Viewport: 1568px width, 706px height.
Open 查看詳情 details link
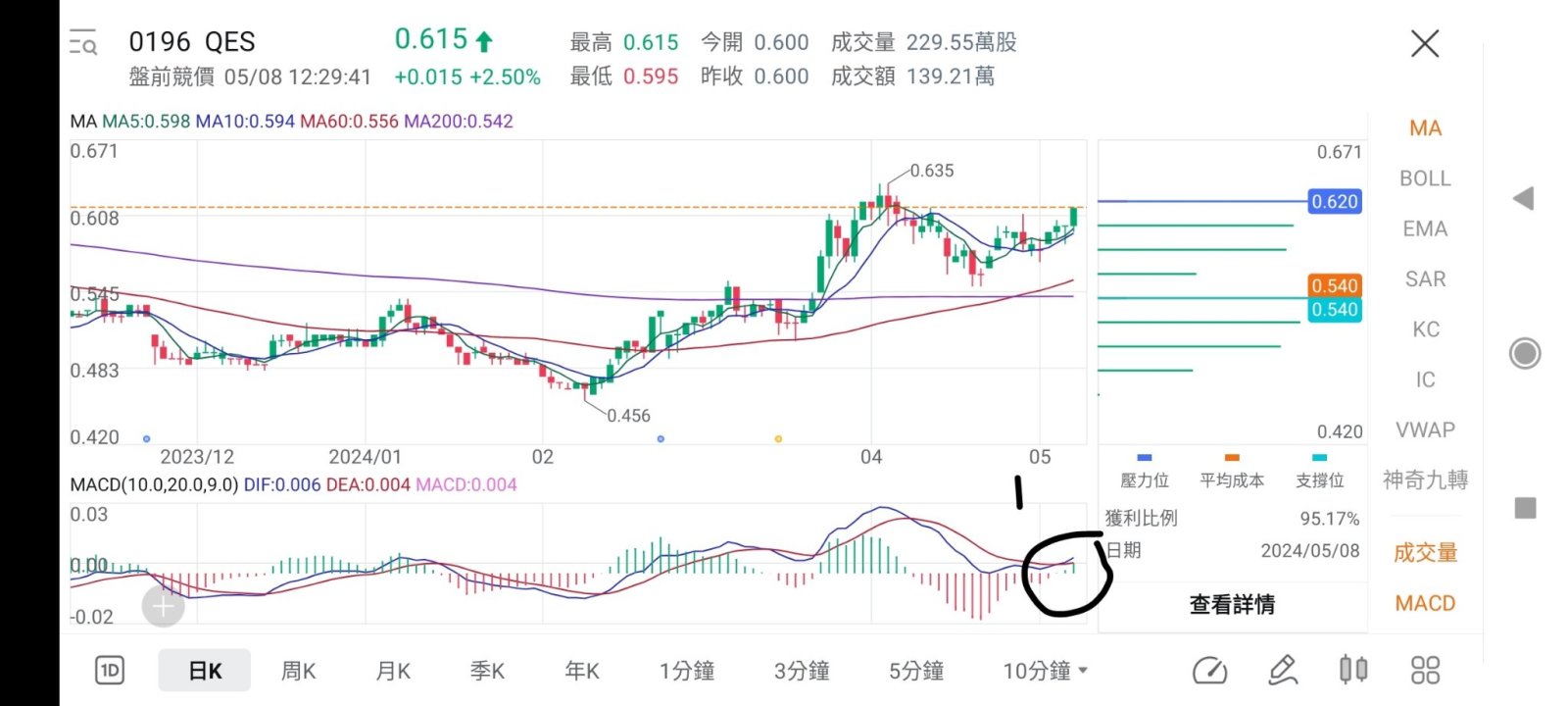pos(1232,605)
